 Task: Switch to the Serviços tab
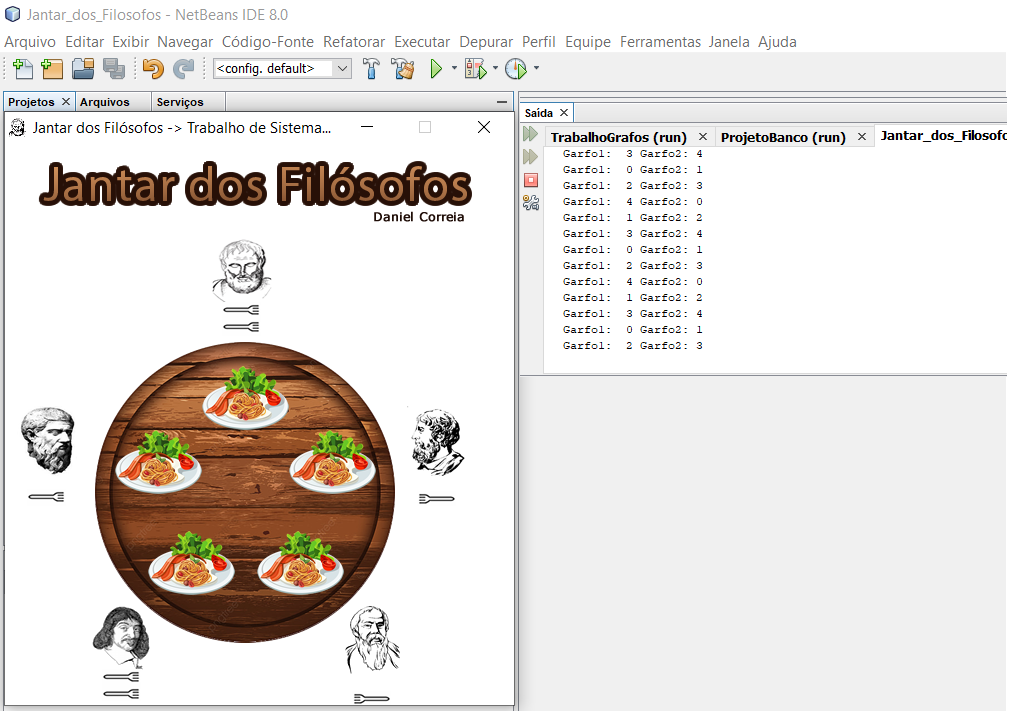[180, 102]
